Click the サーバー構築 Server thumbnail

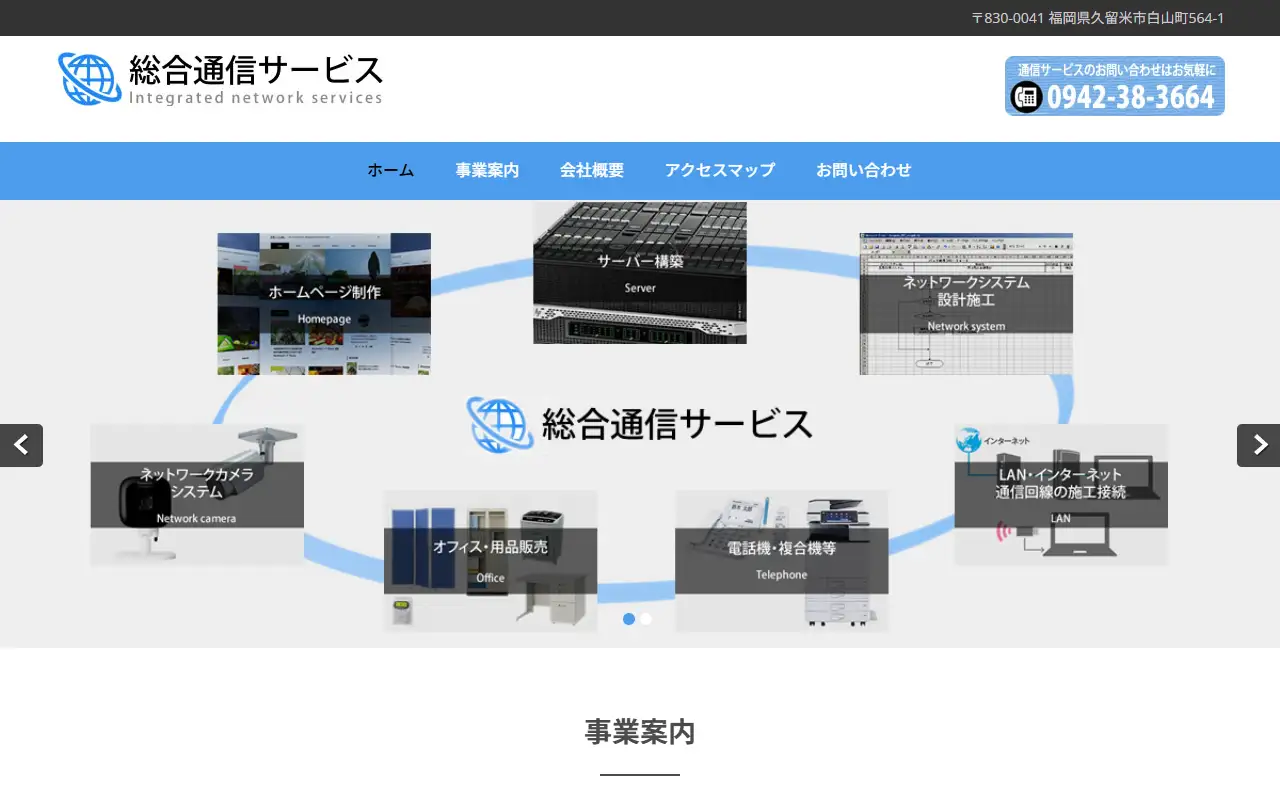(640, 273)
